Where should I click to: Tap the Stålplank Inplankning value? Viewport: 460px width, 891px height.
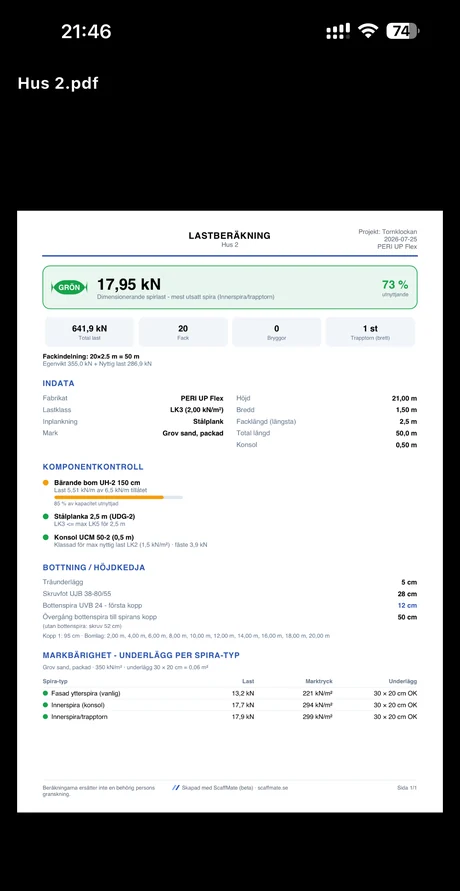click(208, 422)
